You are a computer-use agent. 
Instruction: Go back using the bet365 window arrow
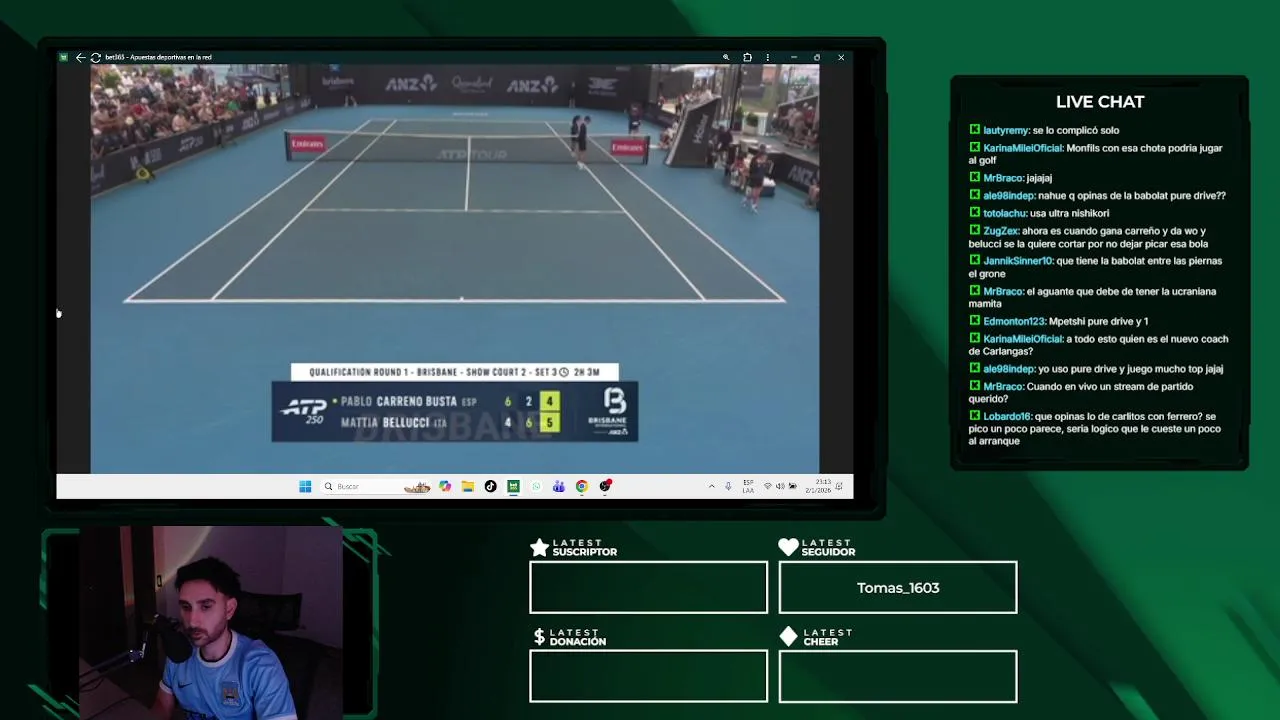80,57
